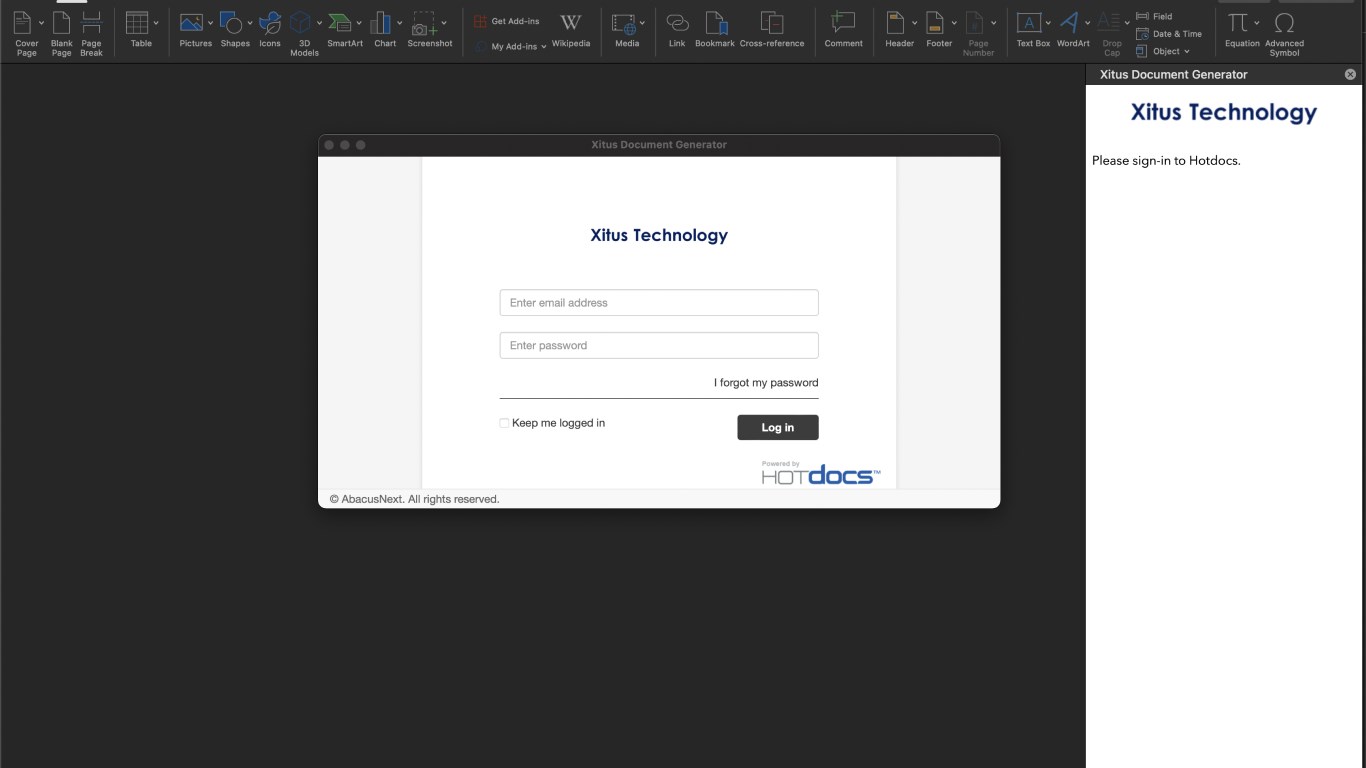Click the "© AbacusNext. All rights reserved." text

click(x=414, y=499)
